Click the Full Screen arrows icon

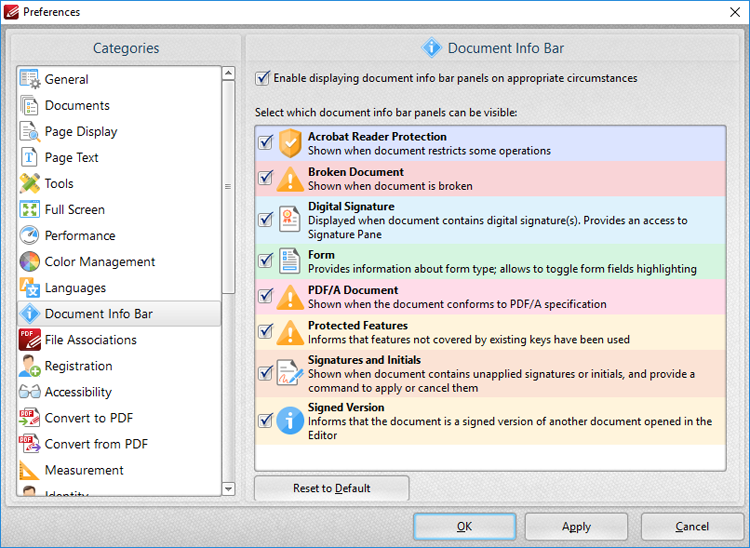30,209
